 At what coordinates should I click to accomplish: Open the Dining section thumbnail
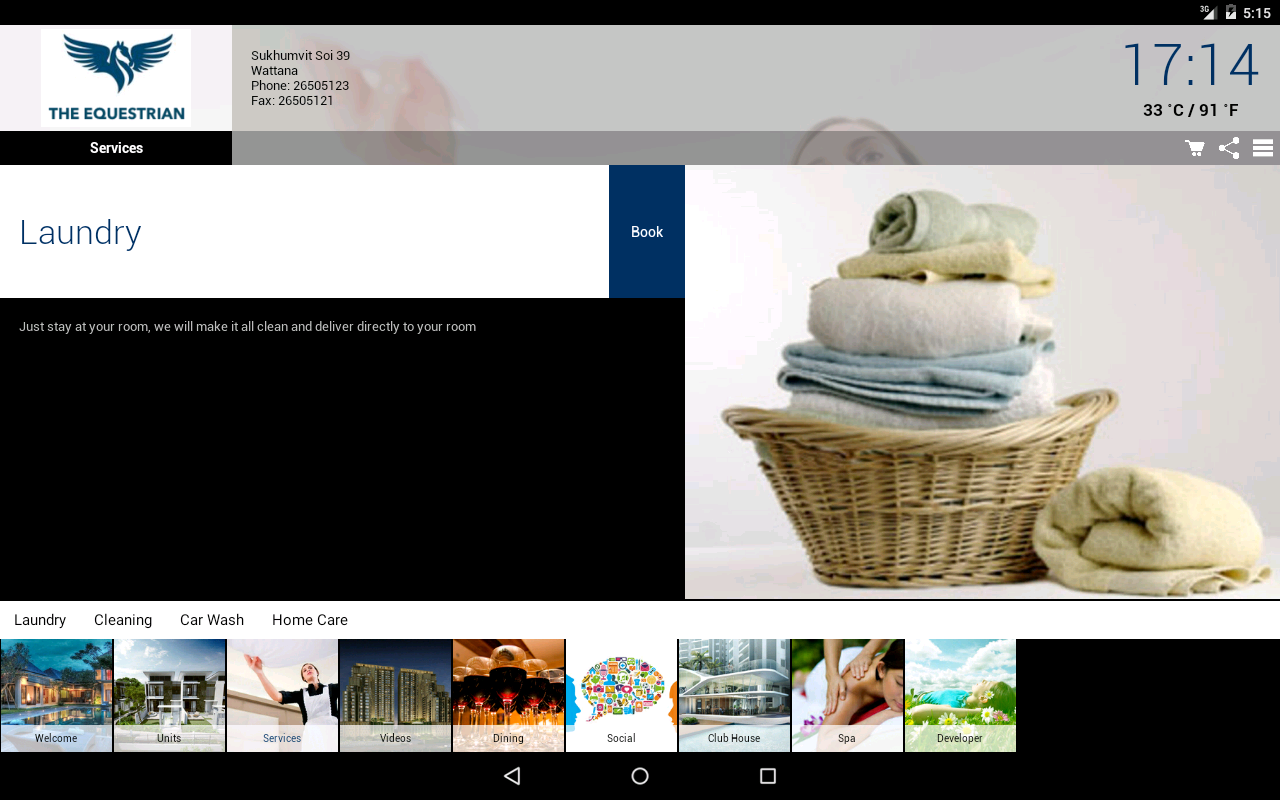508,696
